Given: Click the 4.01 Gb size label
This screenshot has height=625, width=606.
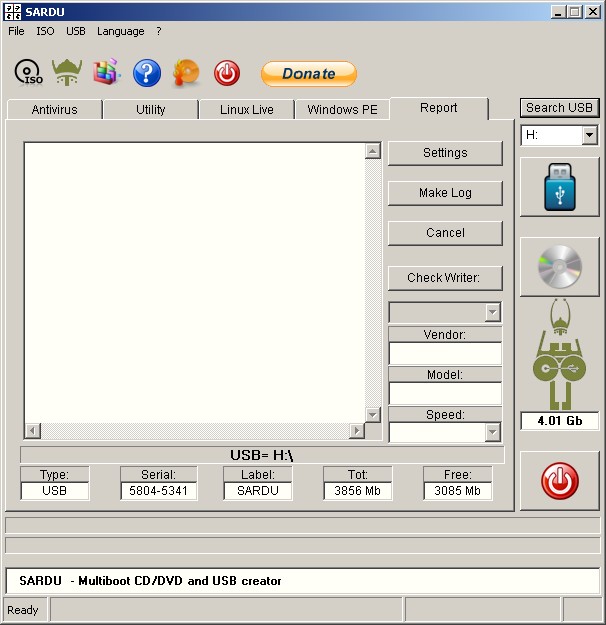Looking at the screenshot, I should tap(560, 421).
